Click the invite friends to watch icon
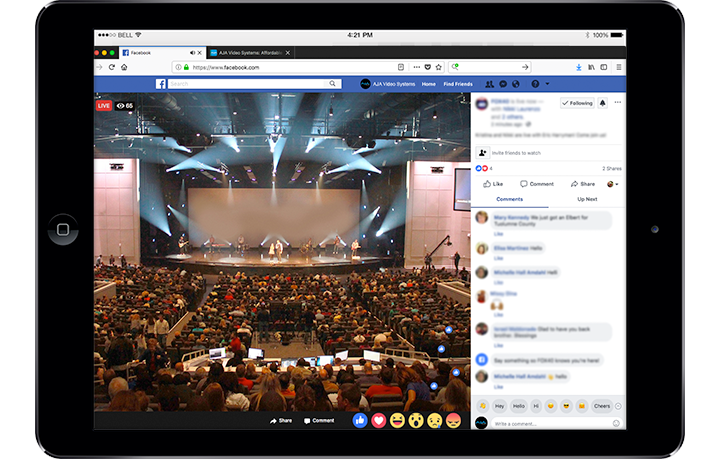The width and height of the screenshot is (720, 459). 482,152
